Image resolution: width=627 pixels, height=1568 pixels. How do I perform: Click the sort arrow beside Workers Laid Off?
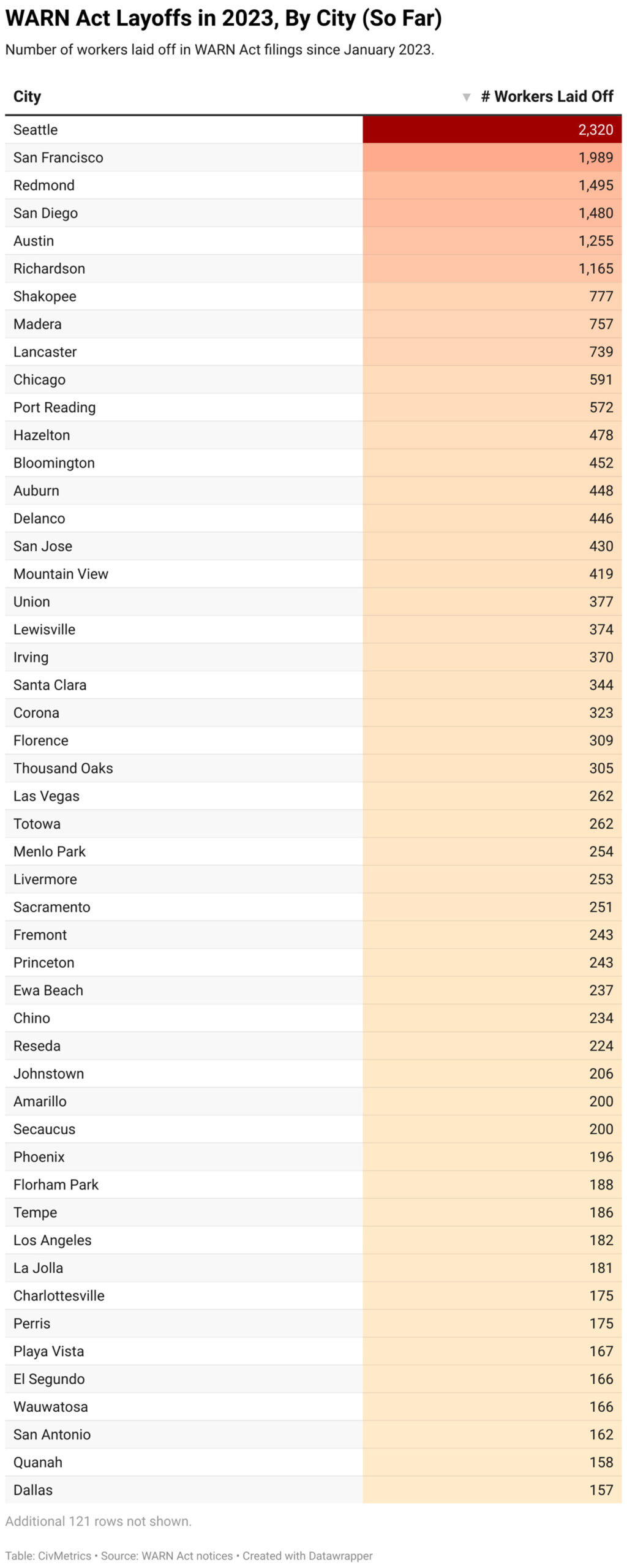click(466, 97)
